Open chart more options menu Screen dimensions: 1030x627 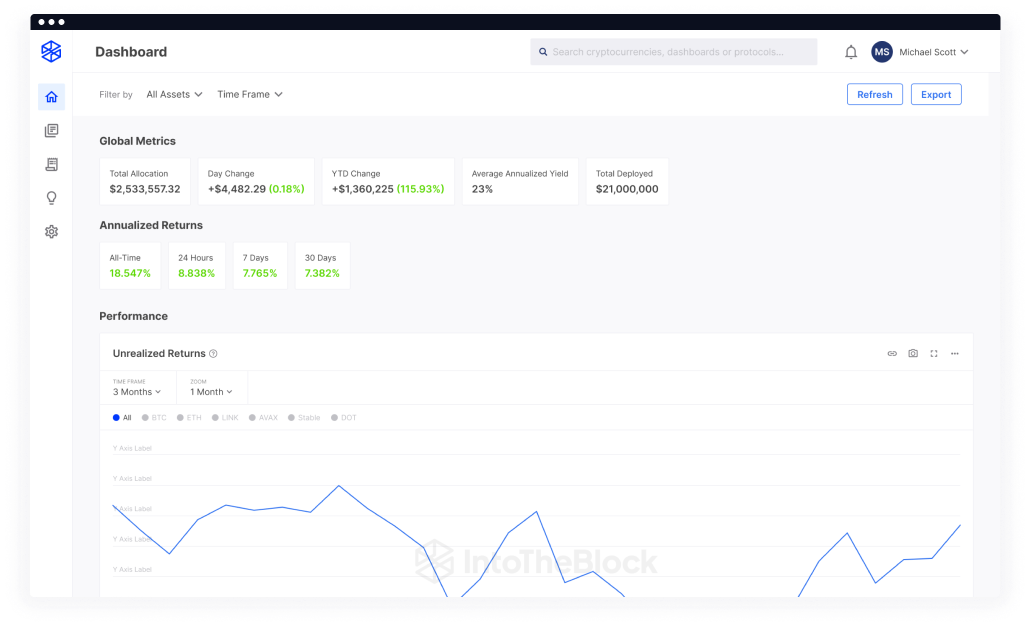click(954, 353)
